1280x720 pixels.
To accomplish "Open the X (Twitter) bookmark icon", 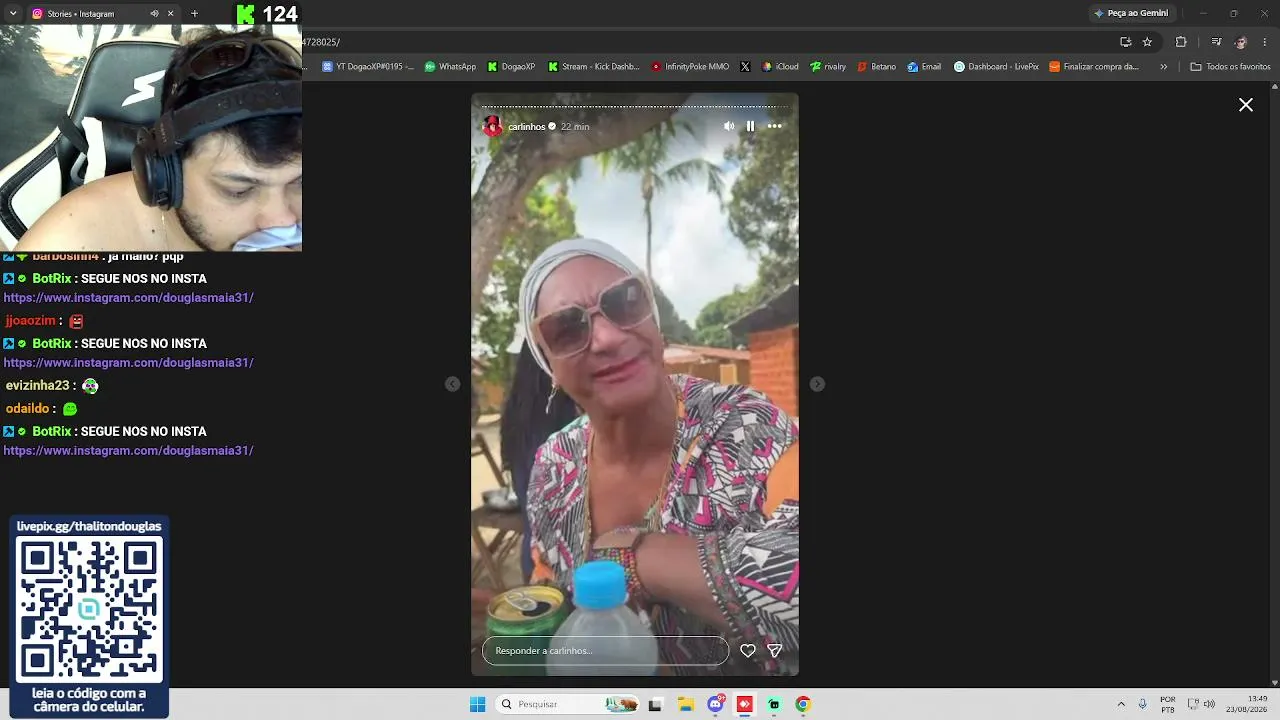I will tap(745, 67).
